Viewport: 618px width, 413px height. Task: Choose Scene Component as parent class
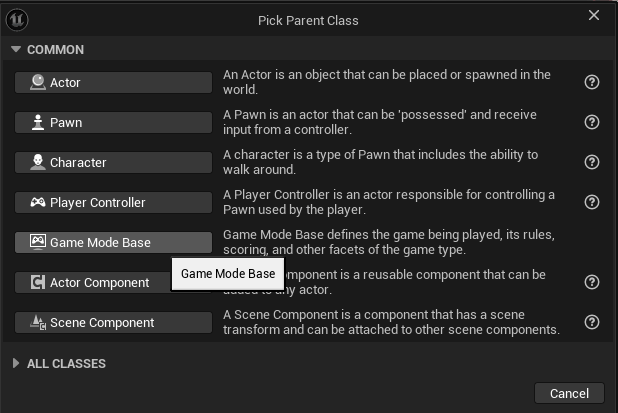113,322
